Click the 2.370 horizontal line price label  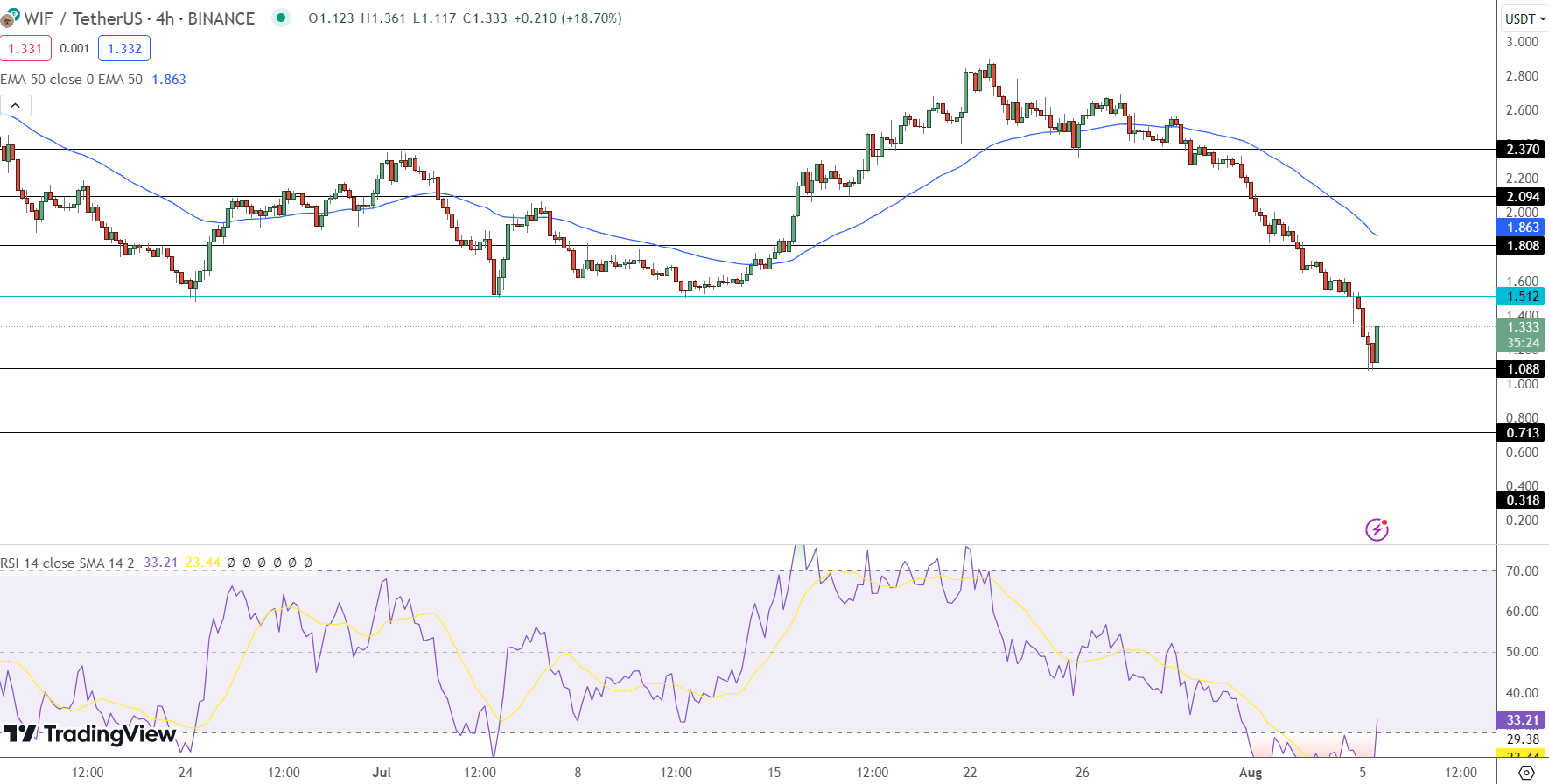click(x=1522, y=150)
